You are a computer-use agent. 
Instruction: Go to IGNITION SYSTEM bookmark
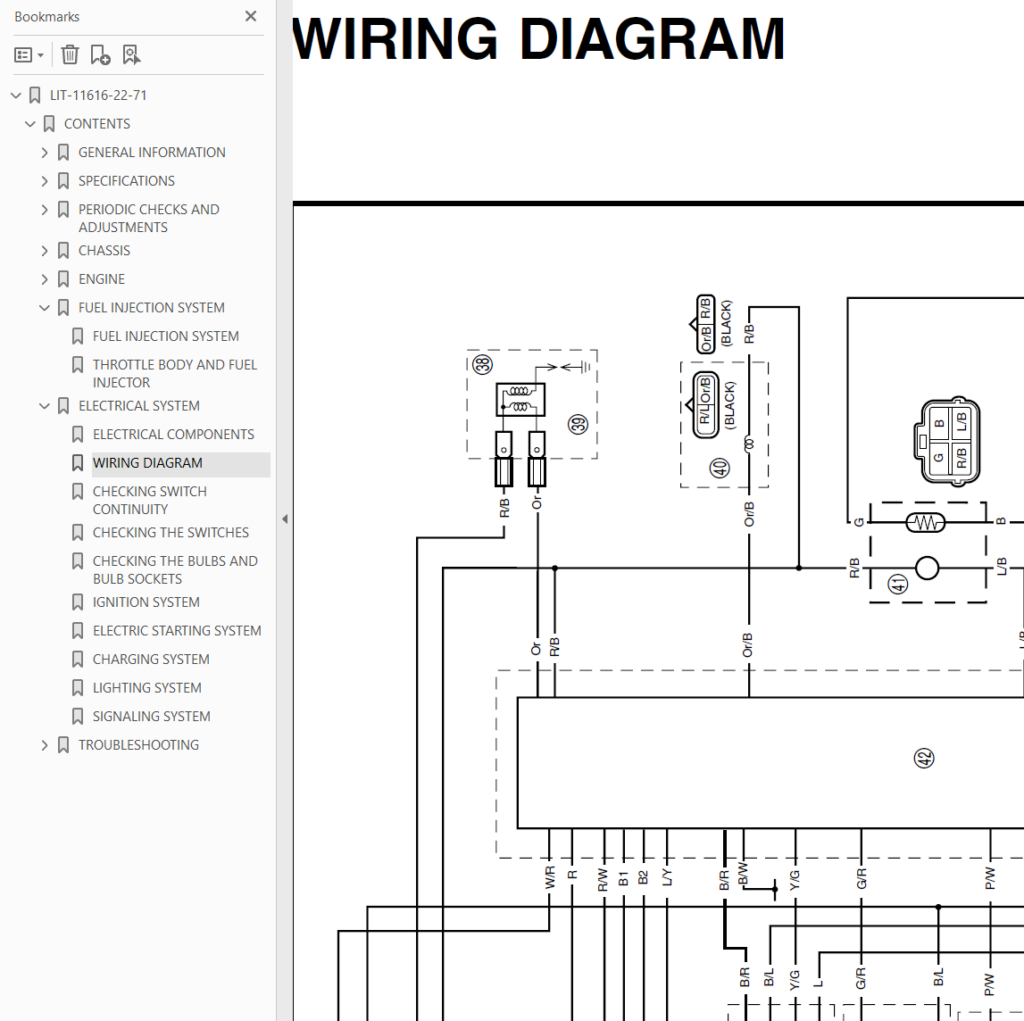pyautogui.click(x=146, y=602)
